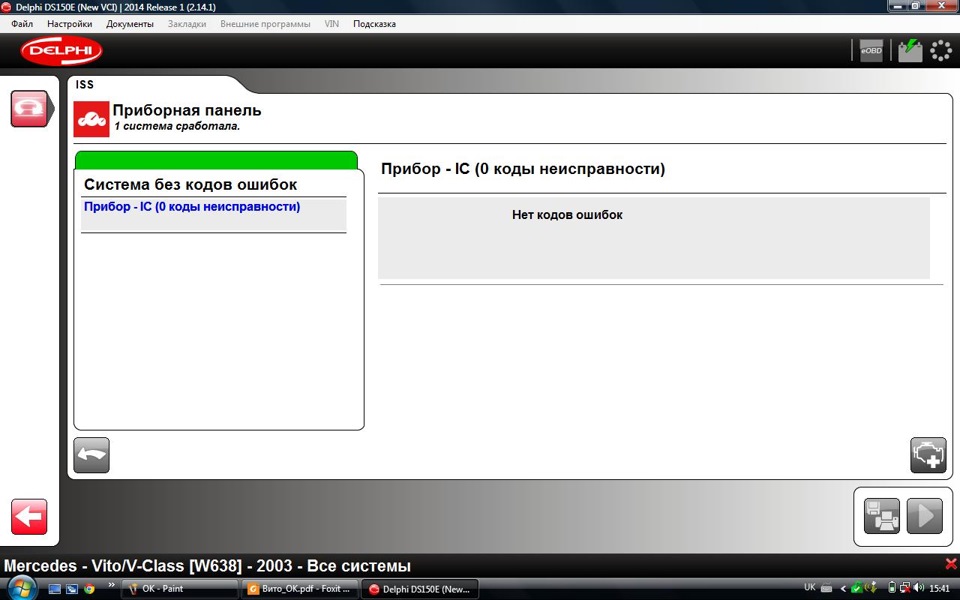Screen dimensions: 960x600
Task: Click the Приборная панель title
Action: click(187, 110)
